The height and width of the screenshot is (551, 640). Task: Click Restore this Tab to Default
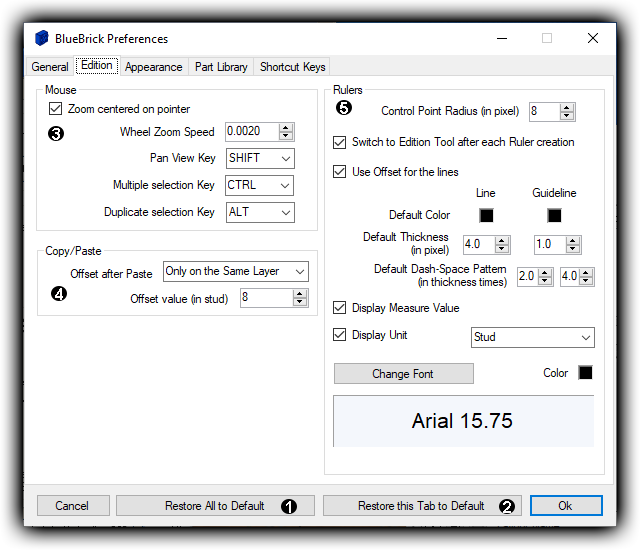coord(422,506)
